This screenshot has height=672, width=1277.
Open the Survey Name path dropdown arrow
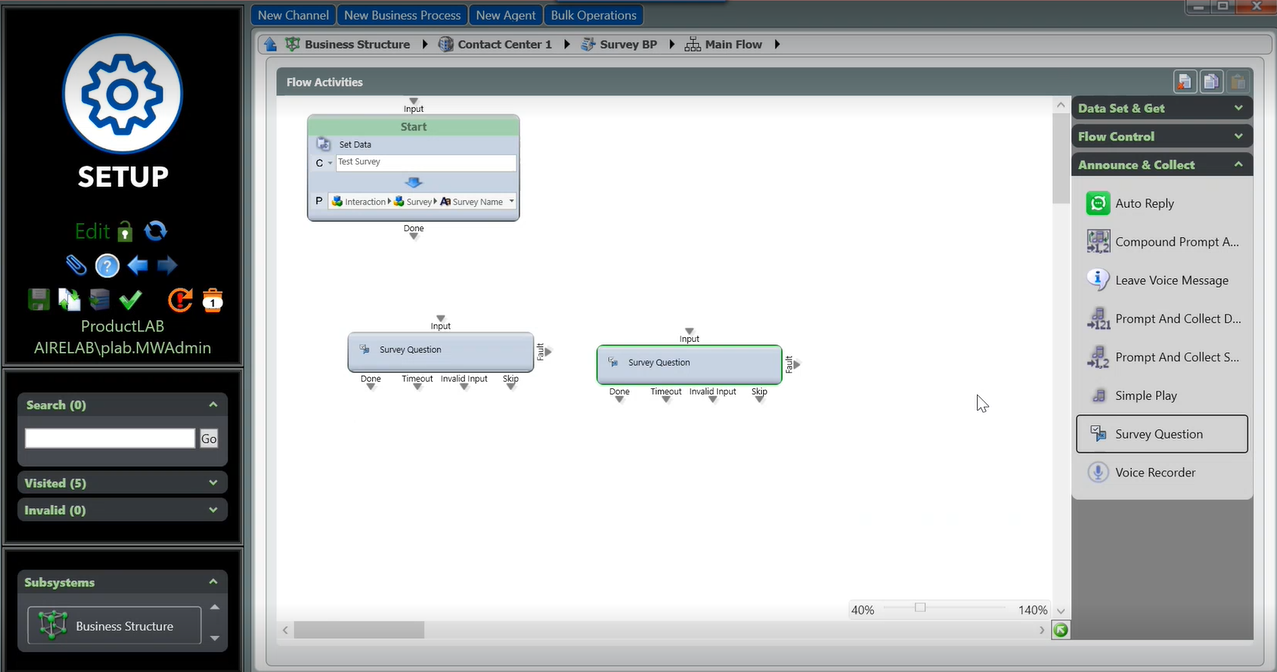pyautogui.click(x=511, y=201)
